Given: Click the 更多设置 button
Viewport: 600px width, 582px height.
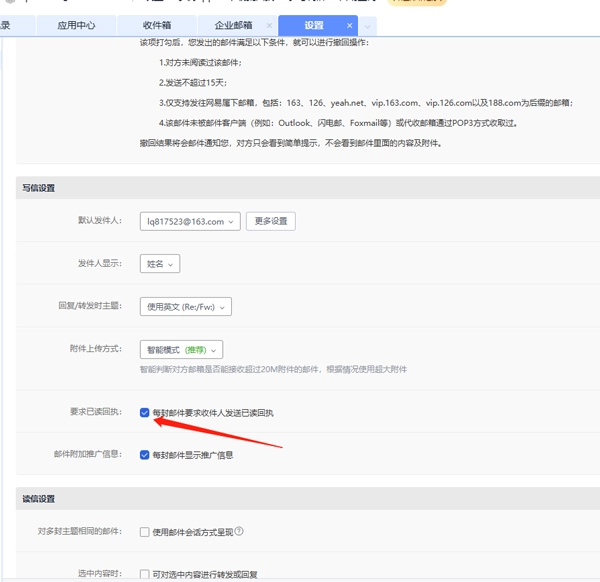Looking at the screenshot, I should coord(271,221).
